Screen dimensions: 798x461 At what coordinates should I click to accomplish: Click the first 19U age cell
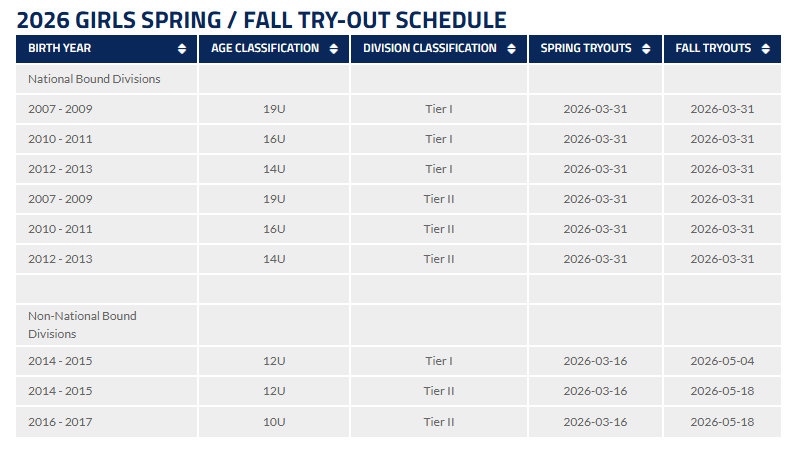click(273, 109)
